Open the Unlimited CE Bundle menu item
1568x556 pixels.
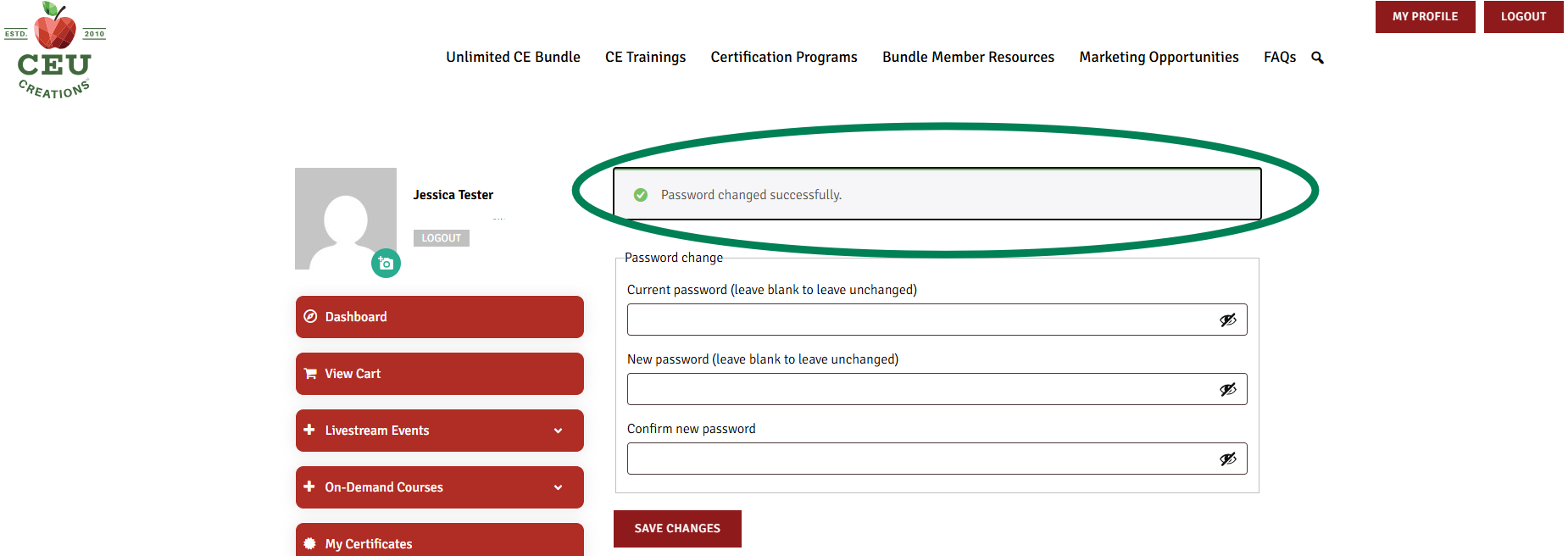[513, 57]
